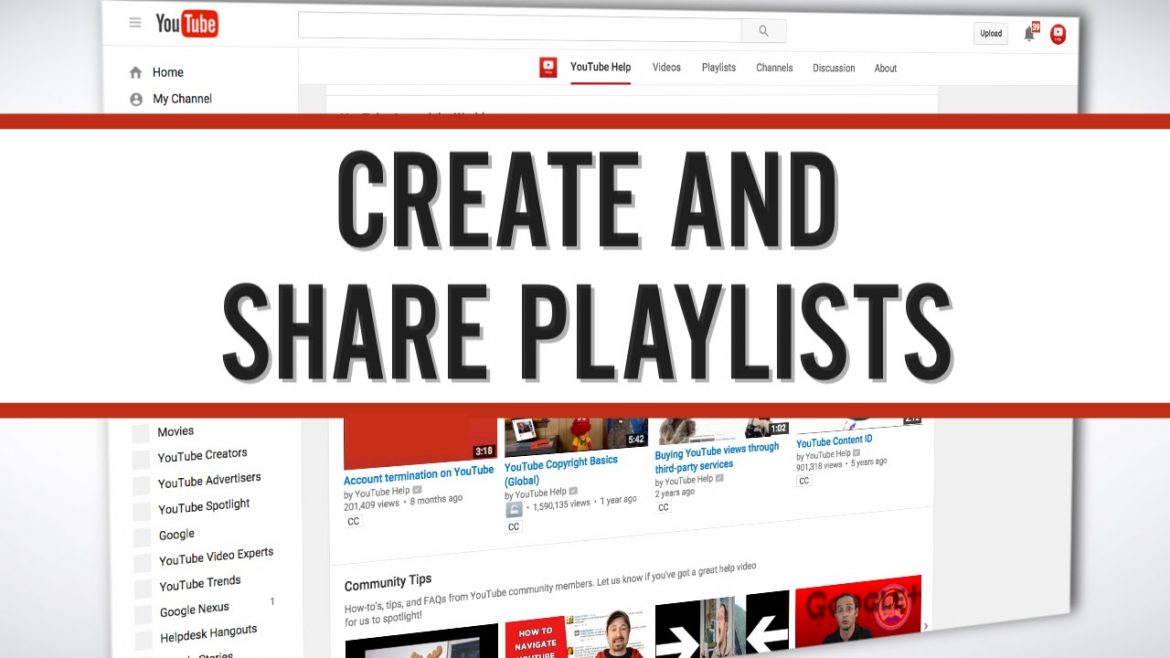1170x658 pixels.
Task: Click CC badge under YouTube Copyright Basics
Action: (x=513, y=527)
